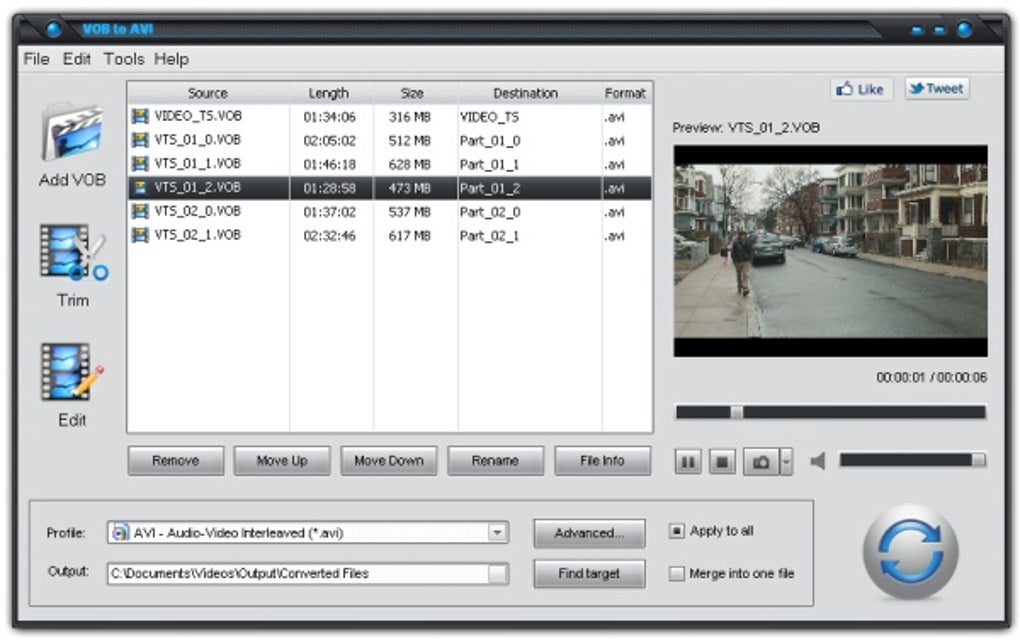Image resolution: width=1020 pixels, height=641 pixels.
Task: Sort by the Size column header
Action: click(x=412, y=93)
